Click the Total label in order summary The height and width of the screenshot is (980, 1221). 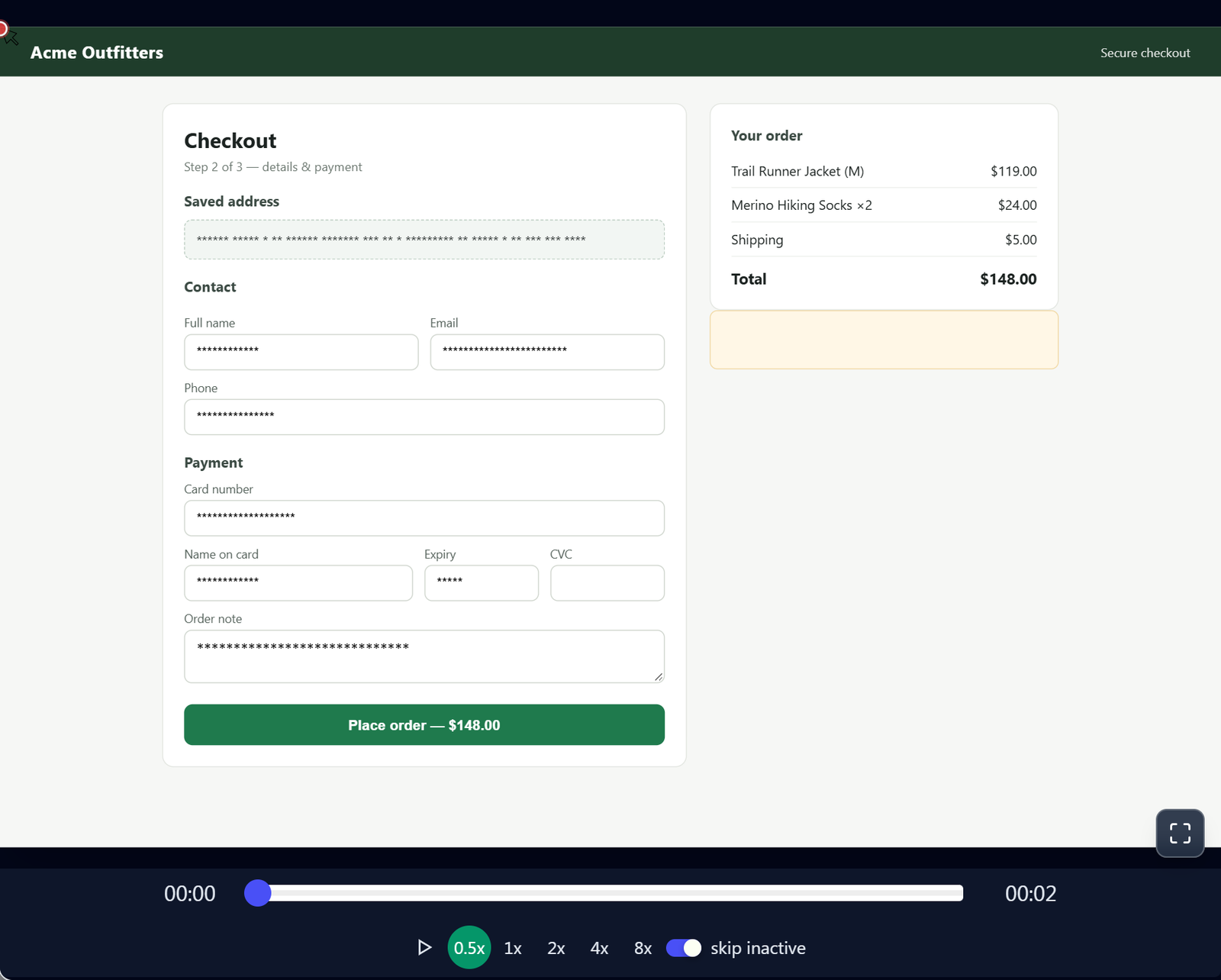749,279
